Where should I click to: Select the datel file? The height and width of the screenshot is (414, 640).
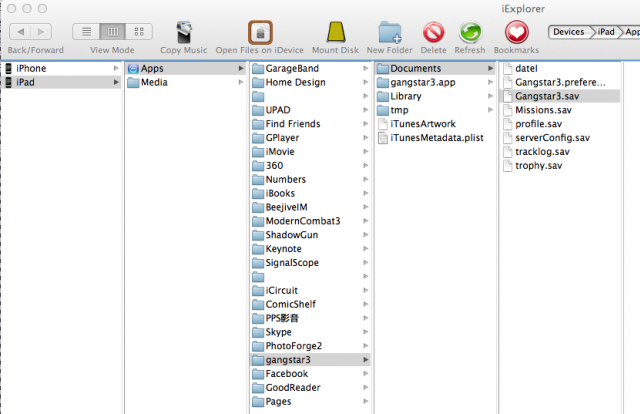click(560, 68)
